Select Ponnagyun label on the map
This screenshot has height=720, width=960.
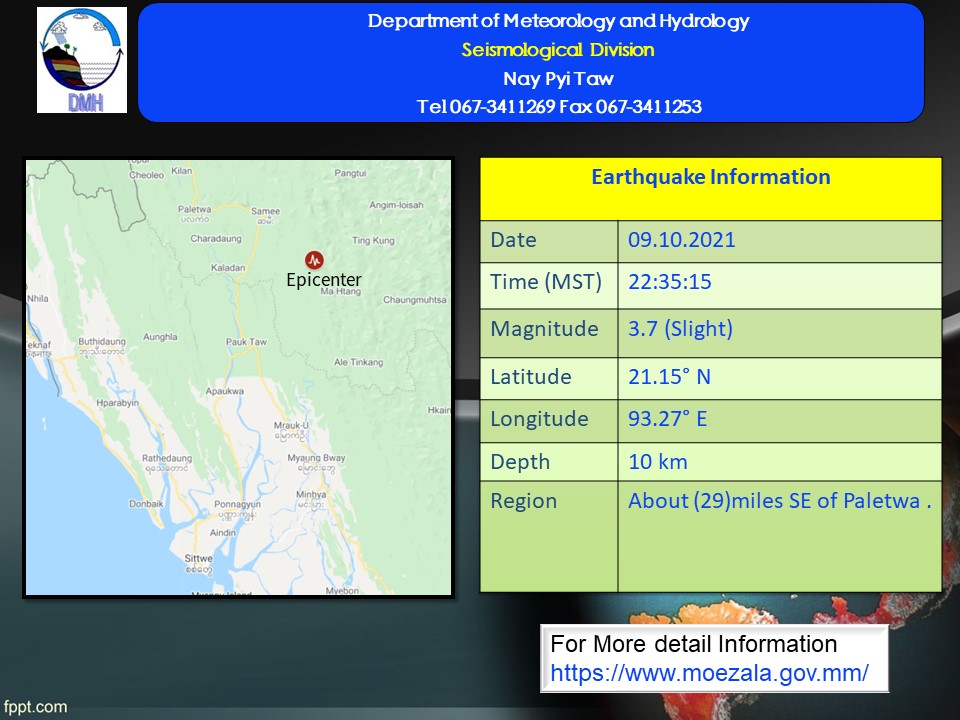tap(238, 504)
